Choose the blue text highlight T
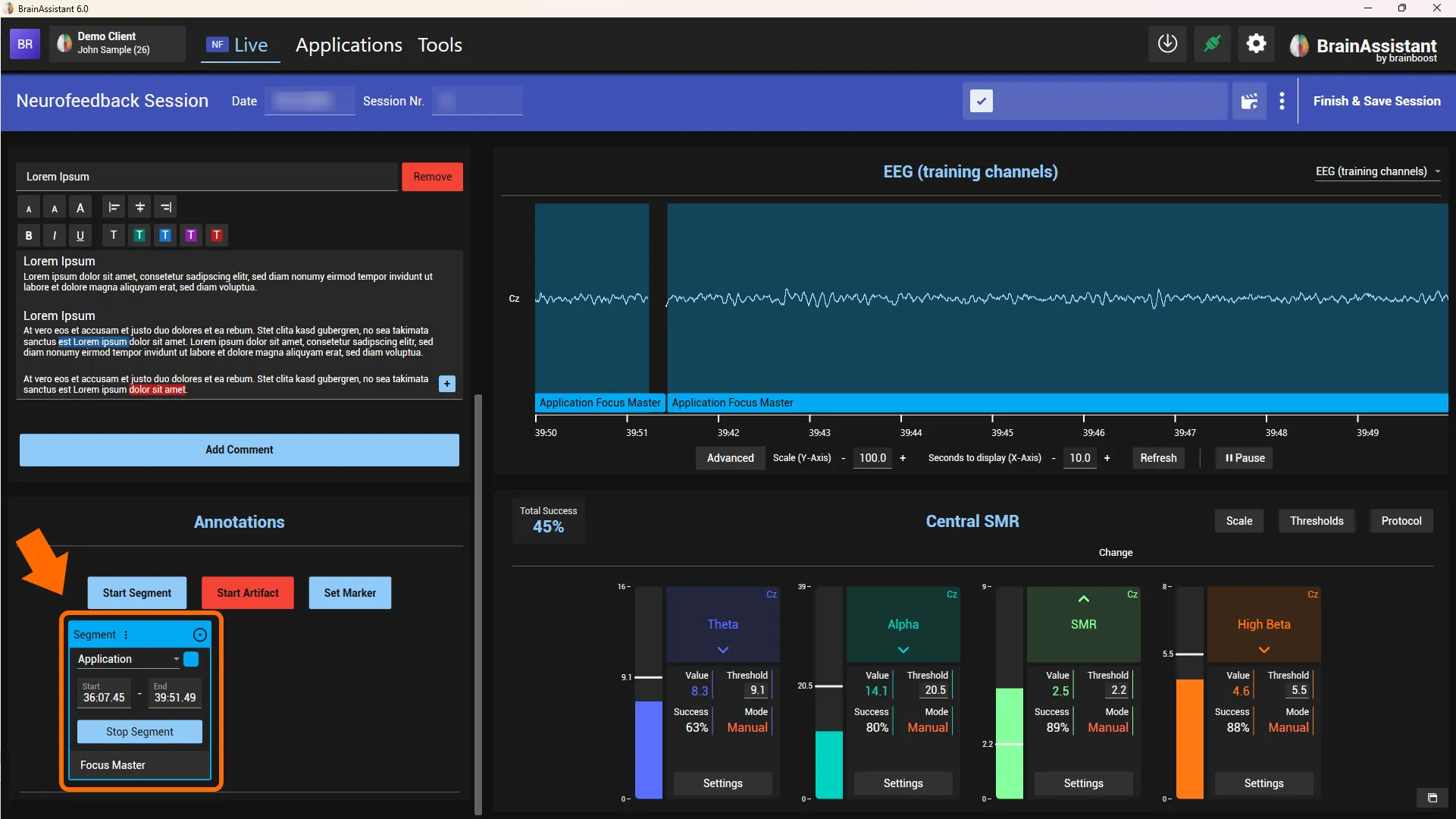Viewport: 1456px width, 819px height. [165, 235]
